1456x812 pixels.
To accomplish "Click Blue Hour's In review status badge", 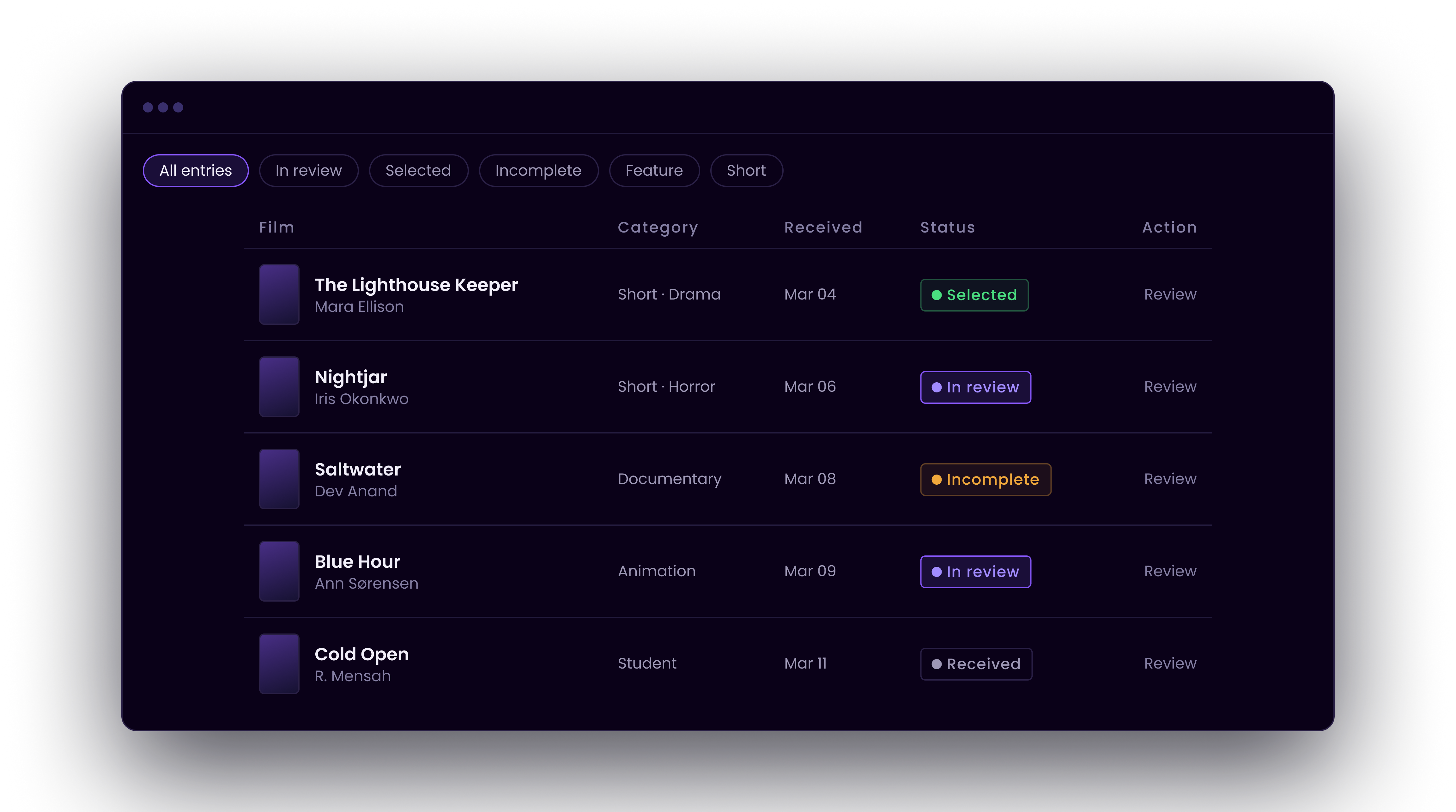I will coord(975,572).
